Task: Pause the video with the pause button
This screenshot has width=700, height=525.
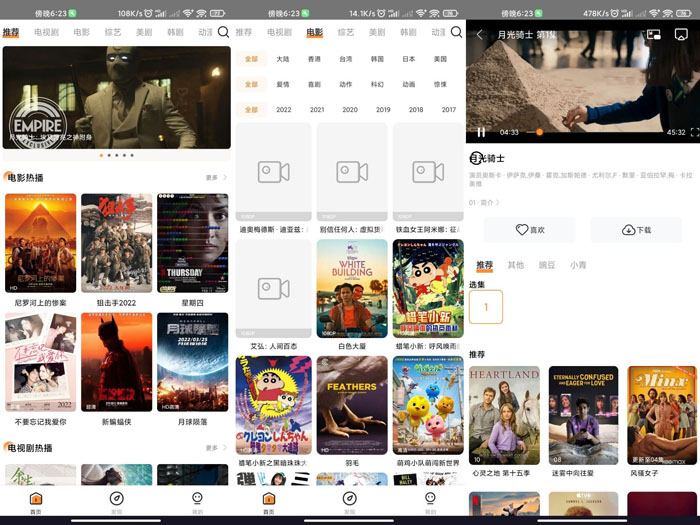Action: [481, 132]
